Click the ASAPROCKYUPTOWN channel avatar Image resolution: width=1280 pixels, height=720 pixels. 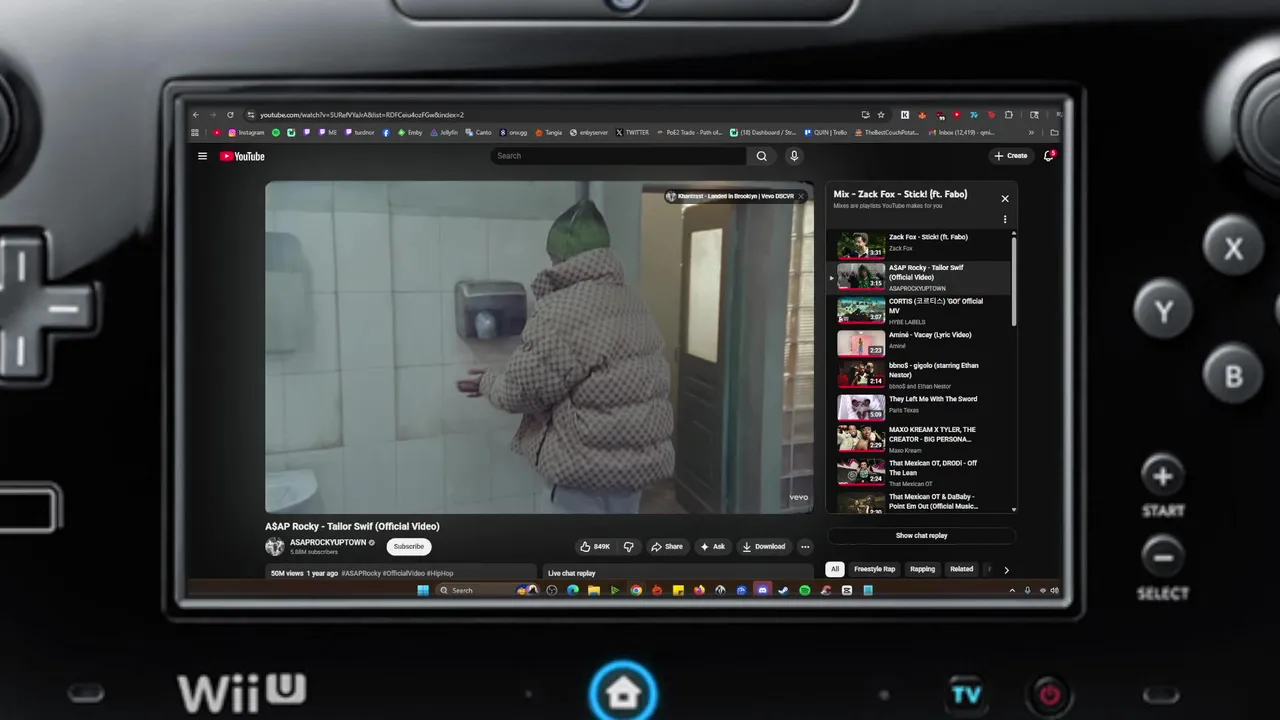(x=274, y=547)
